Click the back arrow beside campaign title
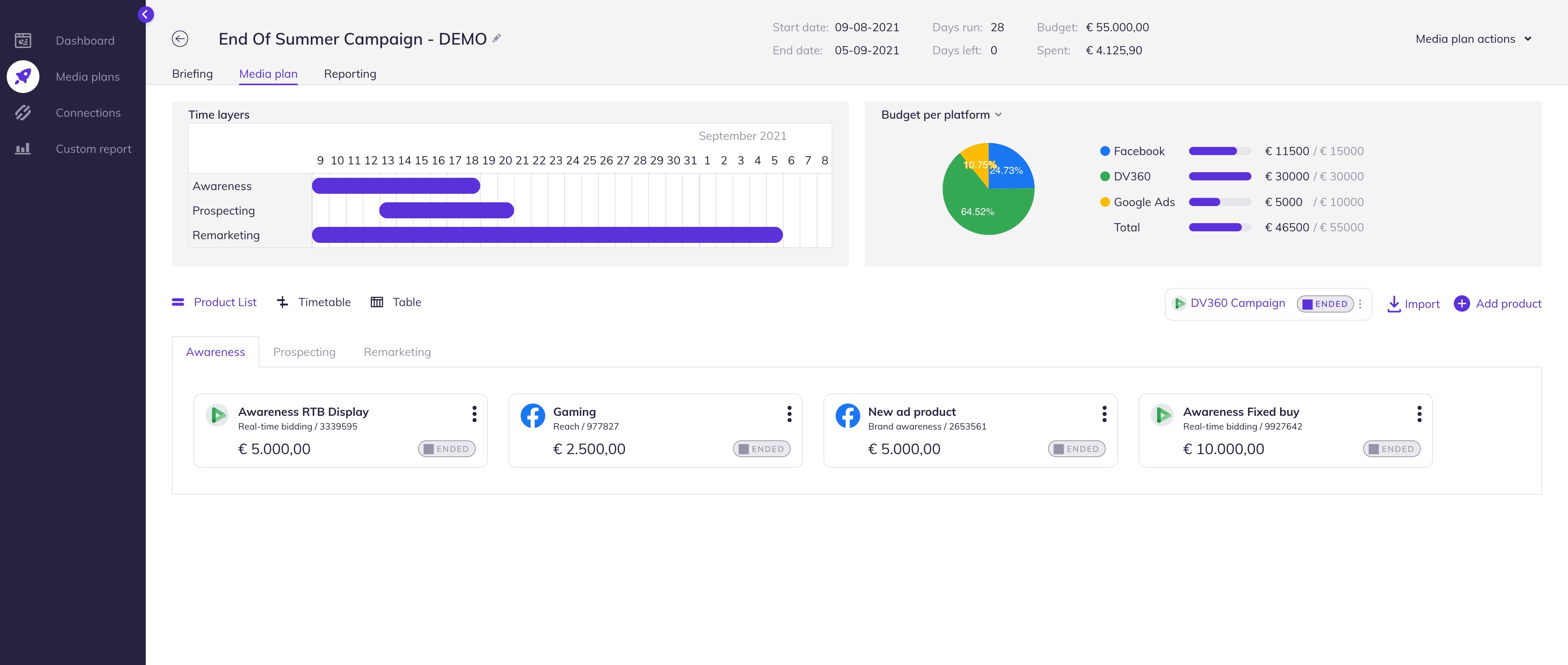 [x=180, y=39]
